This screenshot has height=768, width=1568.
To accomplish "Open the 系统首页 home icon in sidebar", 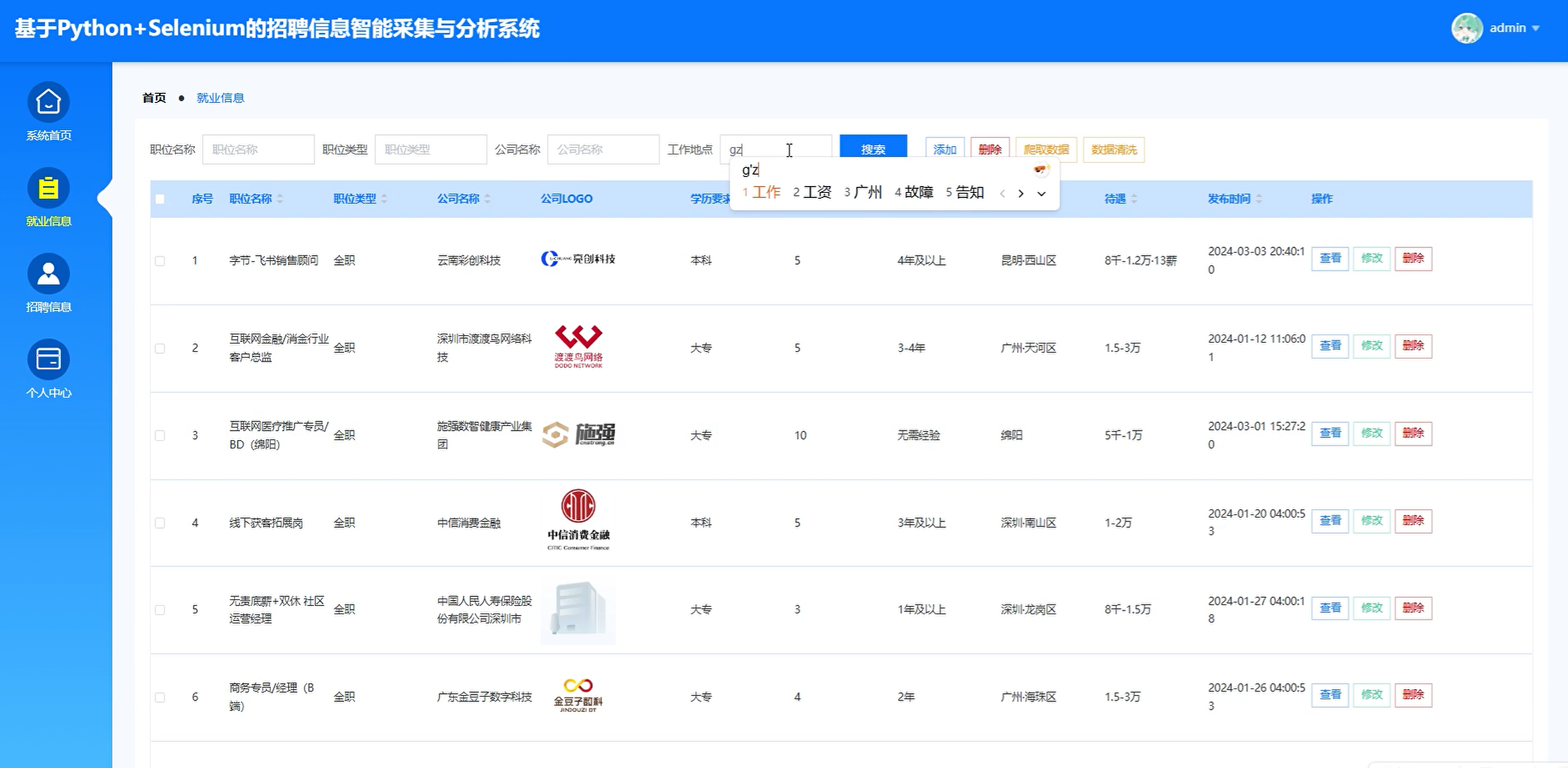I will (48, 102).
